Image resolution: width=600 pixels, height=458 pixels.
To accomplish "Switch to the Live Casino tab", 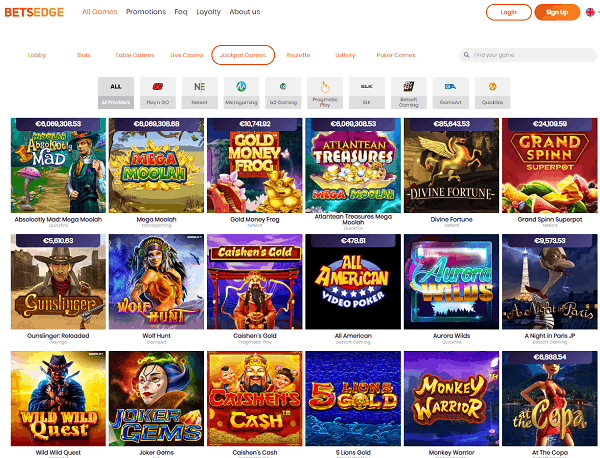I will [x=187, y=55].
